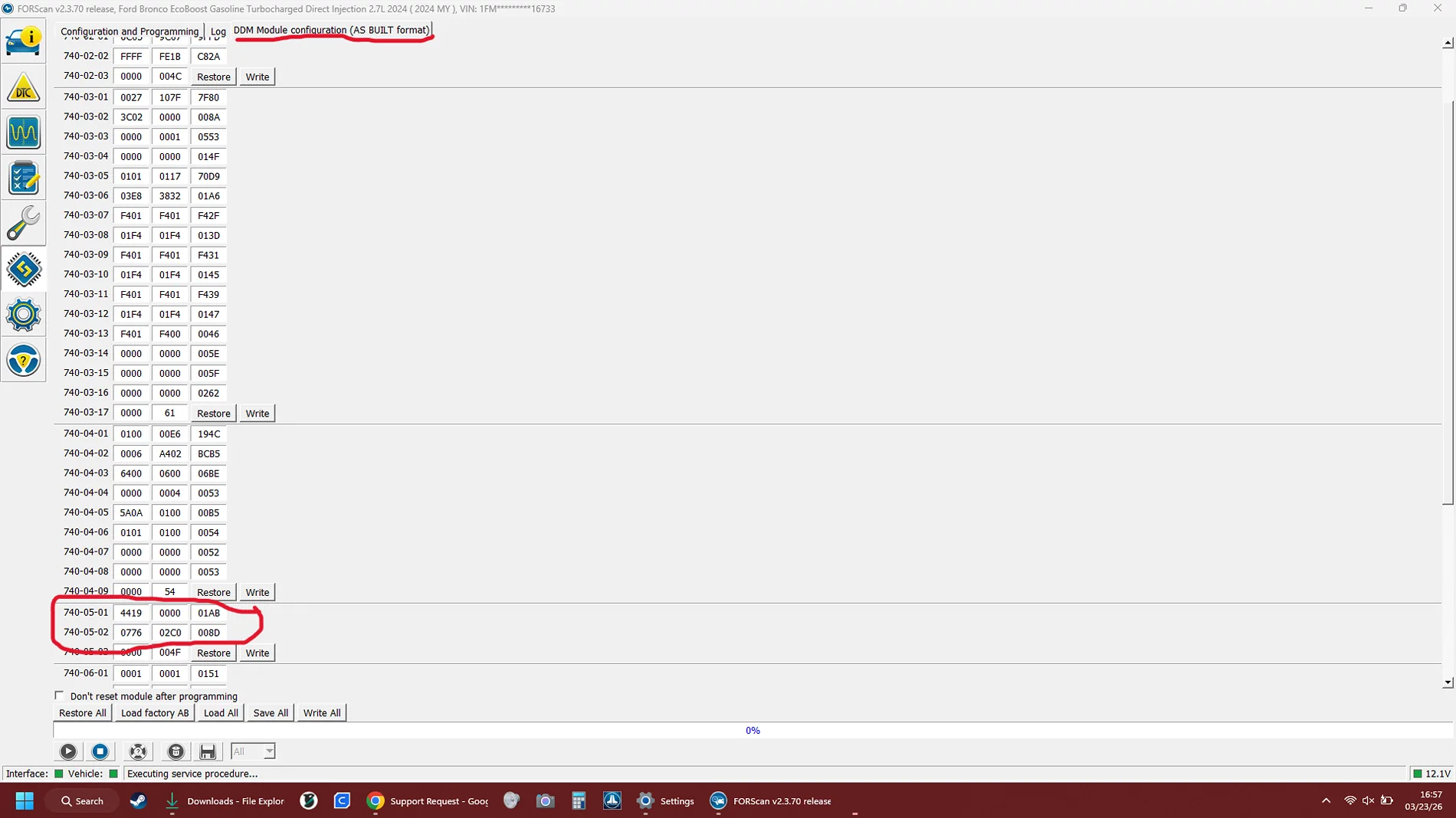Click the lifebuoy help icon in toolbar
The width and height of the screenshot is (1456, 818).
[138, 751]
